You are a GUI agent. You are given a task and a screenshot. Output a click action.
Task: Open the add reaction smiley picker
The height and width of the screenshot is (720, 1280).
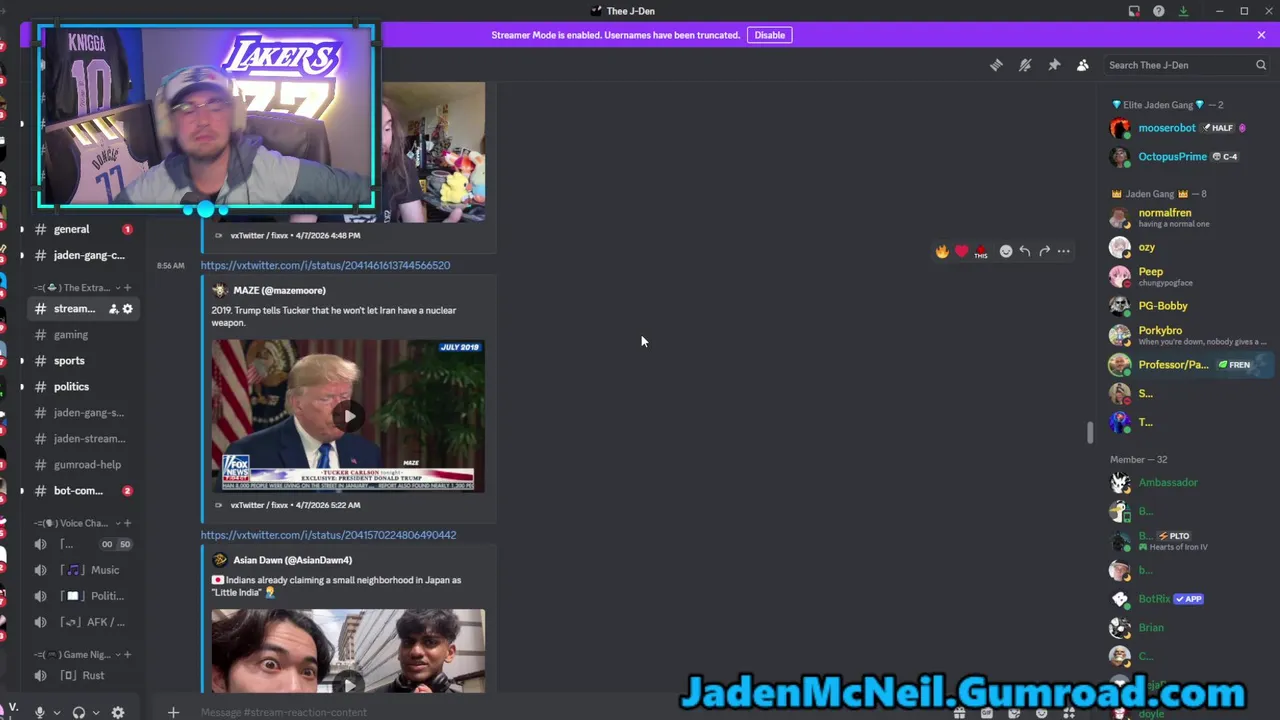1006,251
